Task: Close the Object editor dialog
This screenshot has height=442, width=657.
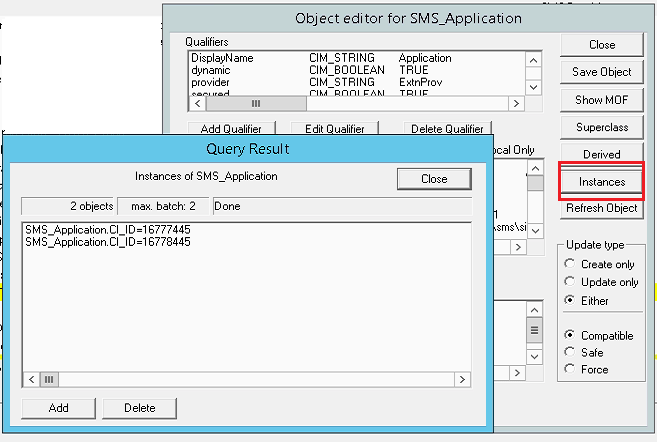Action: (601, 45)
